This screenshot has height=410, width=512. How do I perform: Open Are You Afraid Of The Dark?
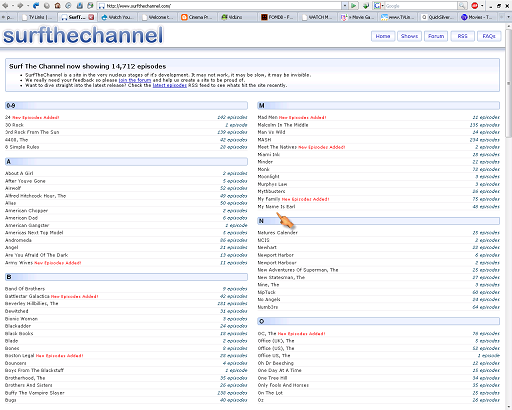(37, 255)
